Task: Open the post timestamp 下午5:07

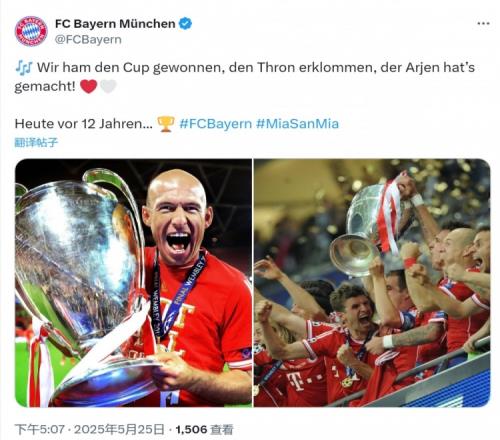Action: point(40,429)
